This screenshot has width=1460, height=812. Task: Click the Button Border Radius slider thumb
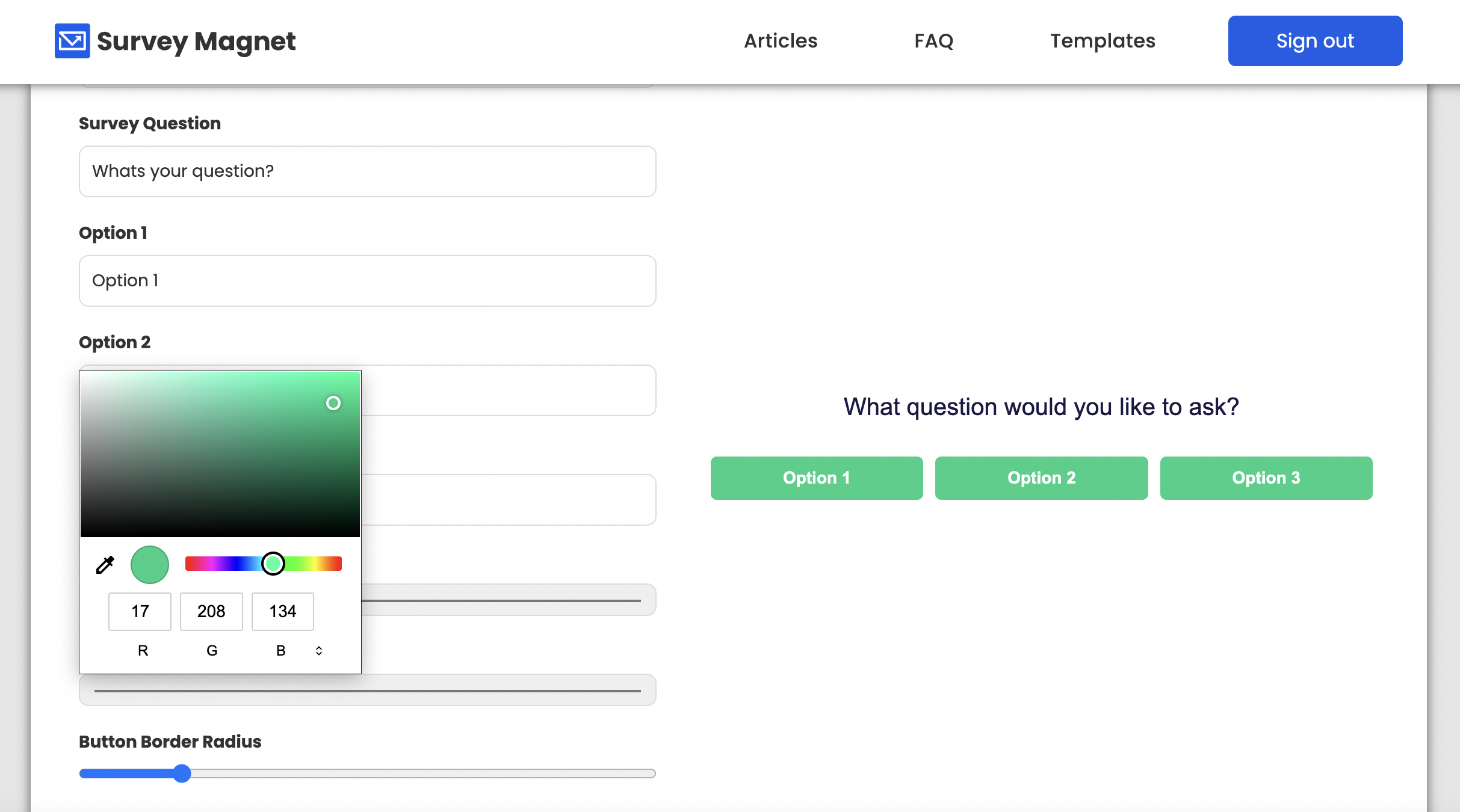click(182, 774)
